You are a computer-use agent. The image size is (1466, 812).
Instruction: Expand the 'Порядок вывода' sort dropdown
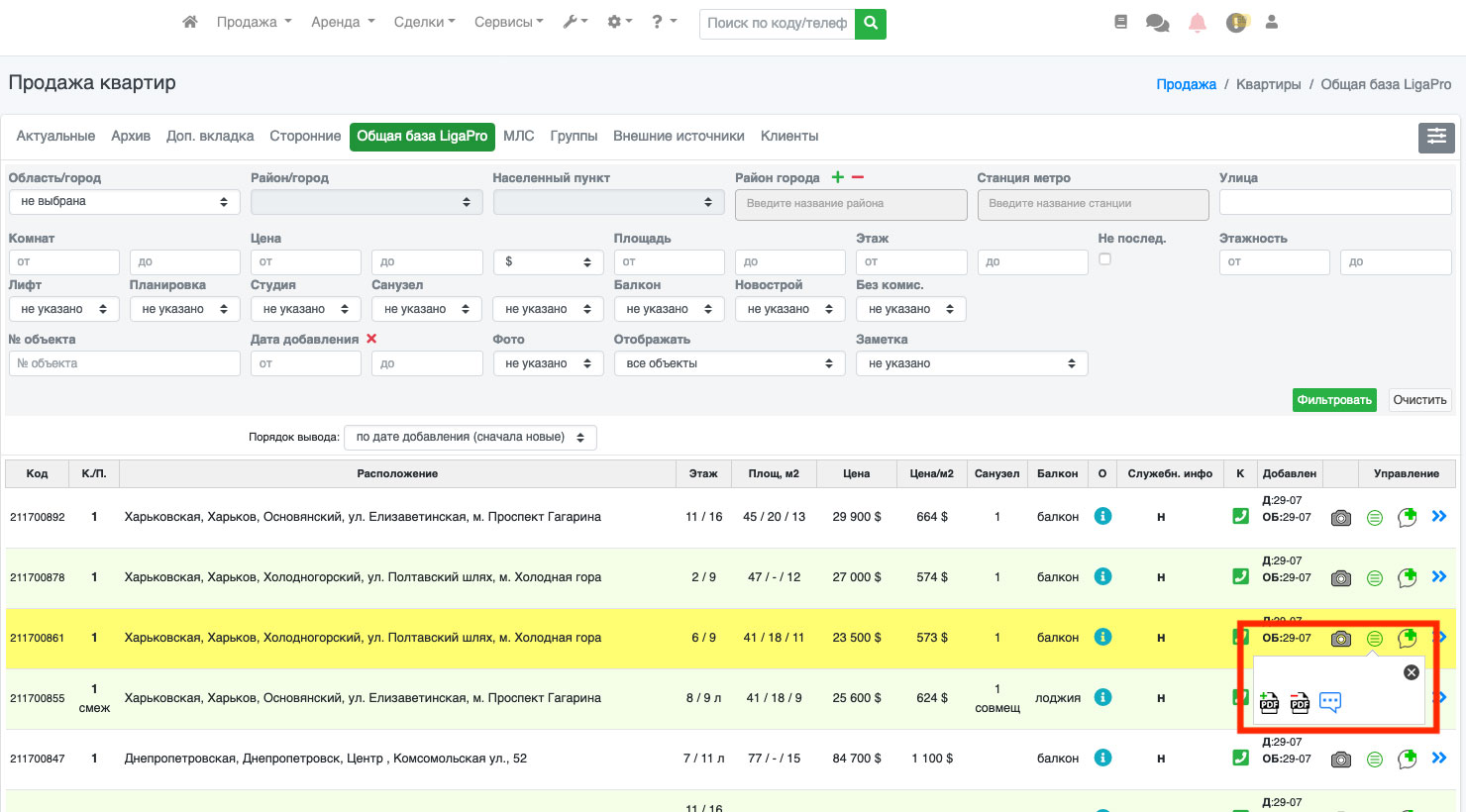[x=471, y=437]
